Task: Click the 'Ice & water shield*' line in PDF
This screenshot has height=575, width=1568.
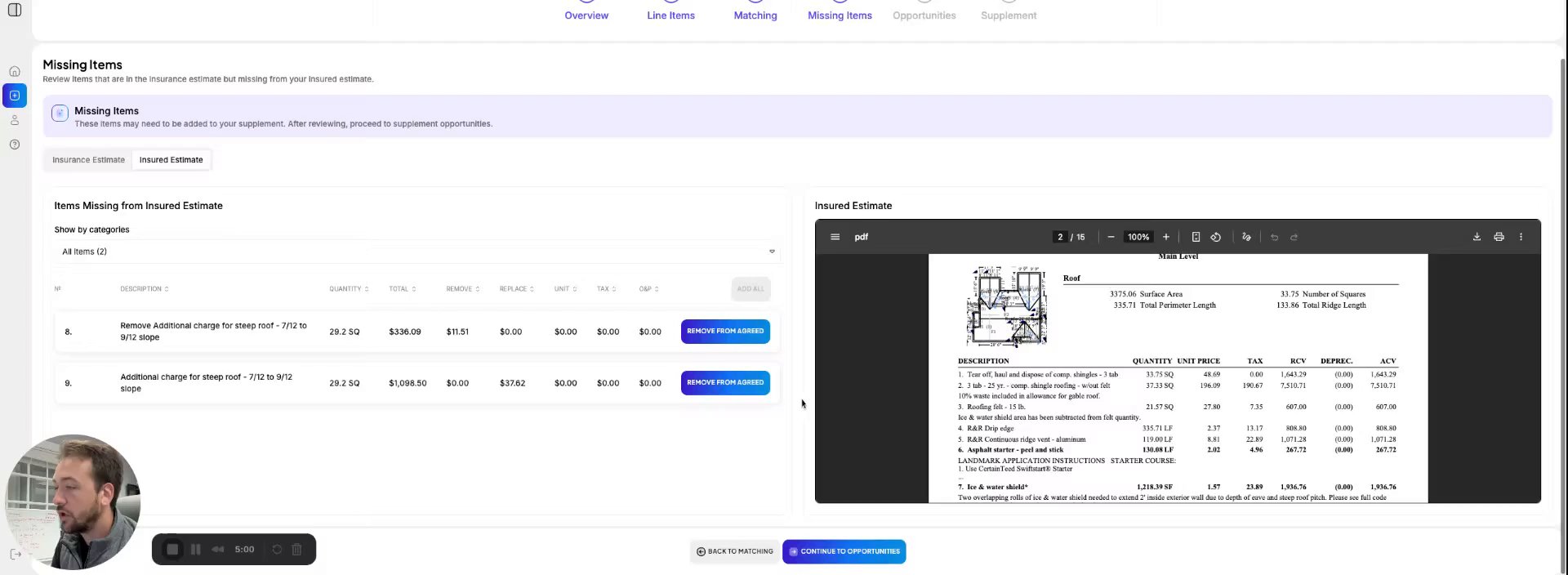Action: tap(1177, 487)
